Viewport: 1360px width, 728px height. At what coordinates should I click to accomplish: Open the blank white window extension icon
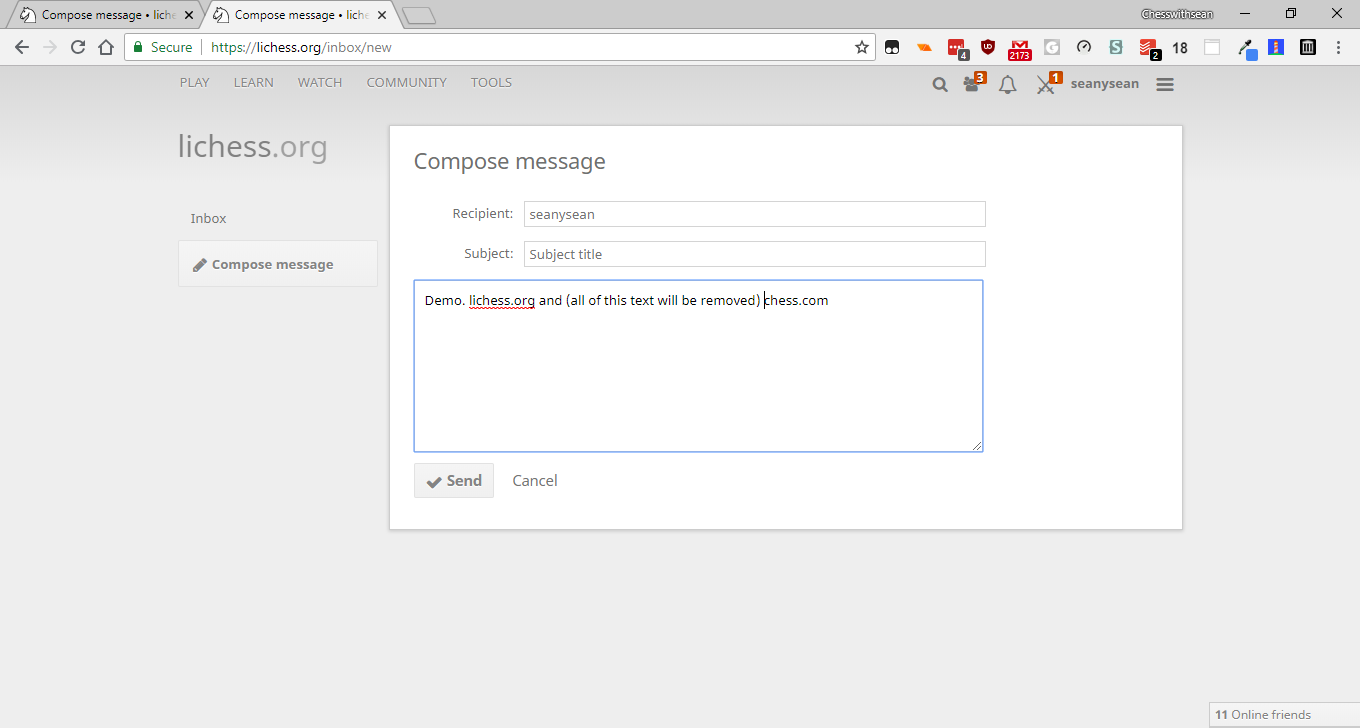coord(1212,47)
